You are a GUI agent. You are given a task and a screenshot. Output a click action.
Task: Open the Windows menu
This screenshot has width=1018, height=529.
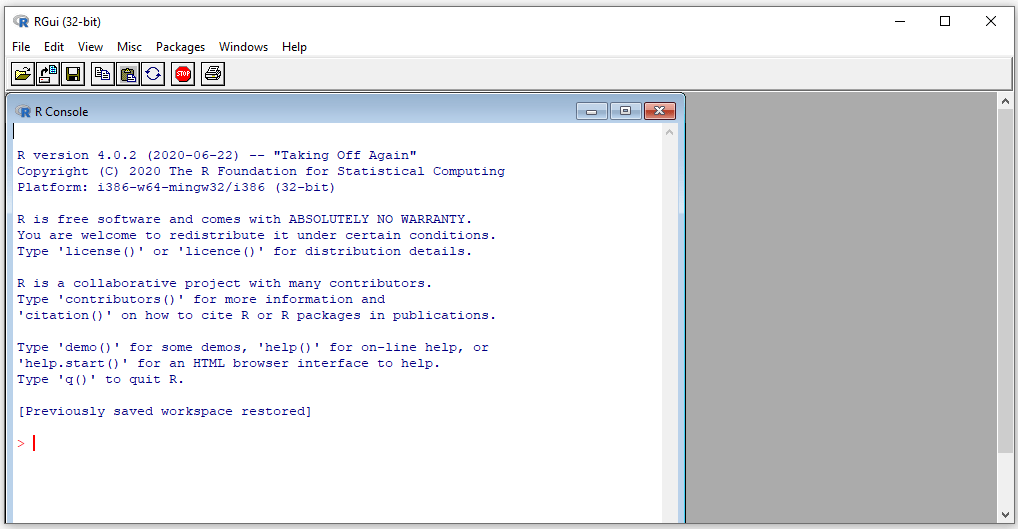tap(243, 47)
